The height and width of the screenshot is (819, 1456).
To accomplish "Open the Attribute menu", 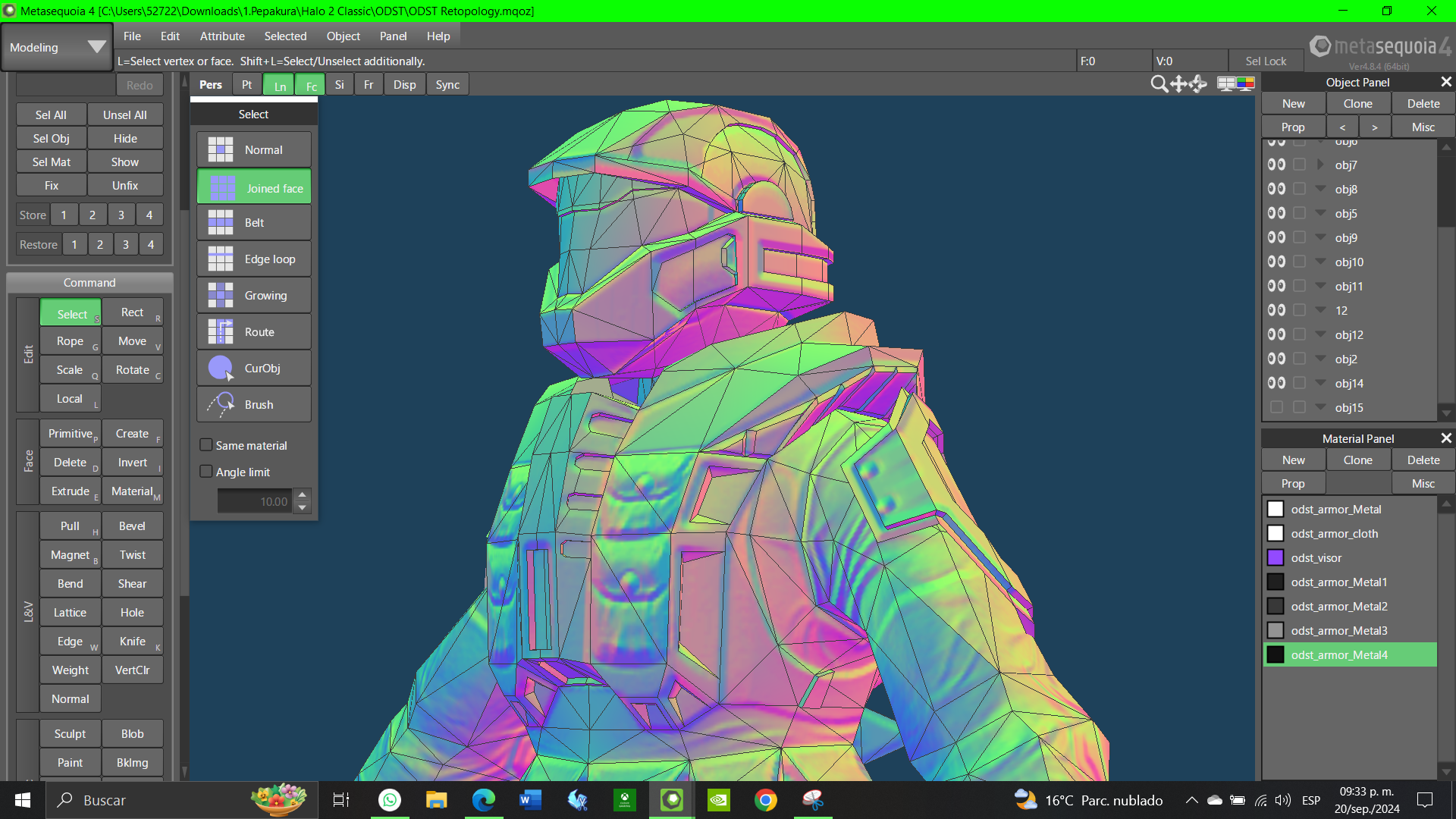I will click(222, 36).
